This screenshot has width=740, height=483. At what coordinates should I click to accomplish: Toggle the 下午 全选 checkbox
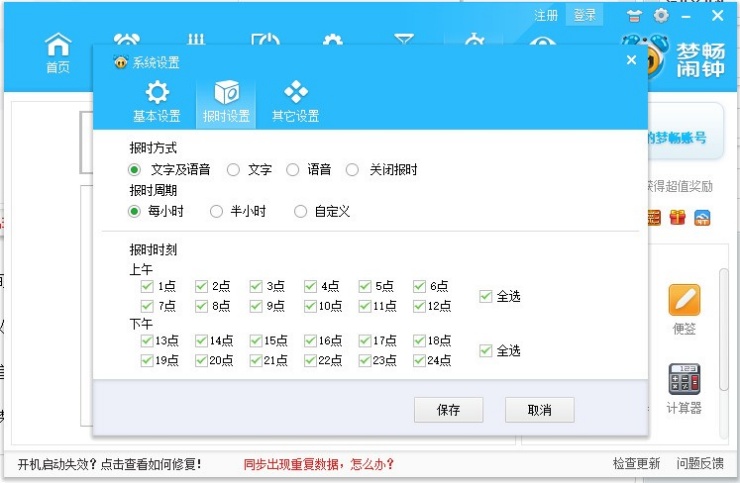(486, 350)
